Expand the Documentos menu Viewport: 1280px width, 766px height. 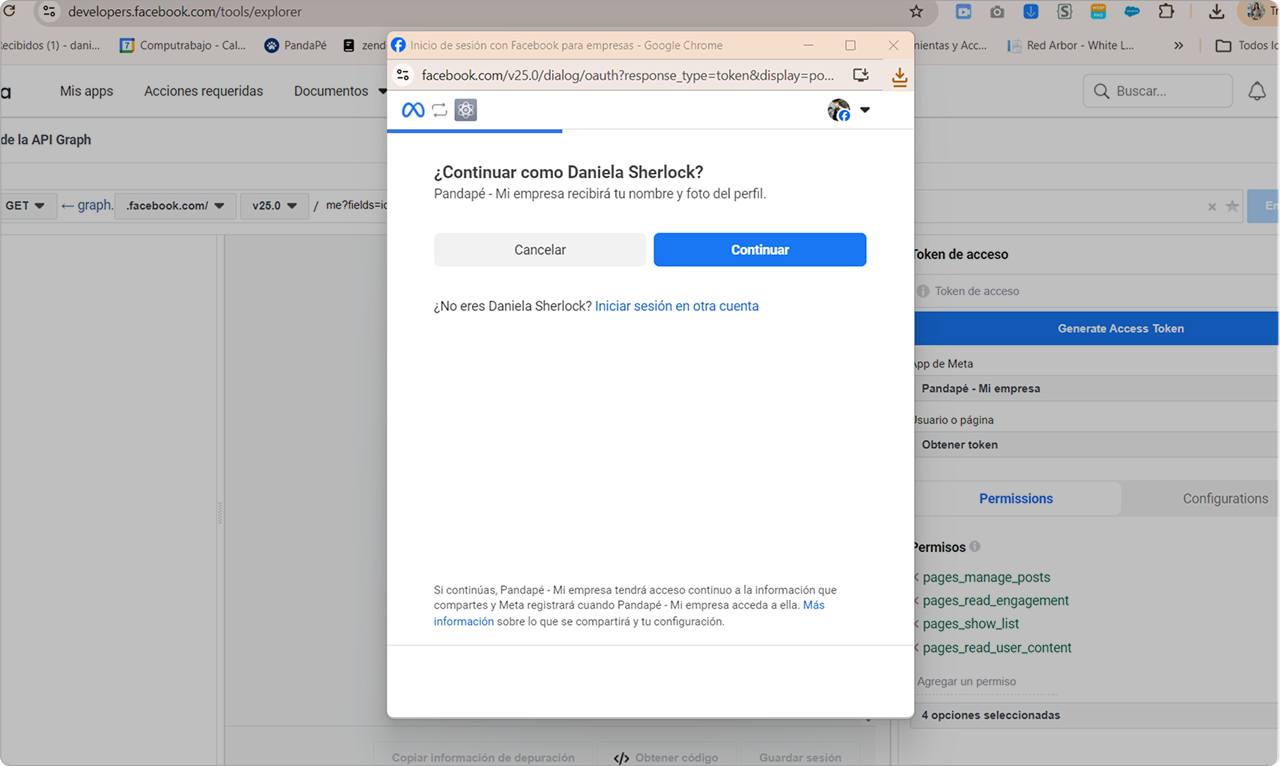[340, 91]
